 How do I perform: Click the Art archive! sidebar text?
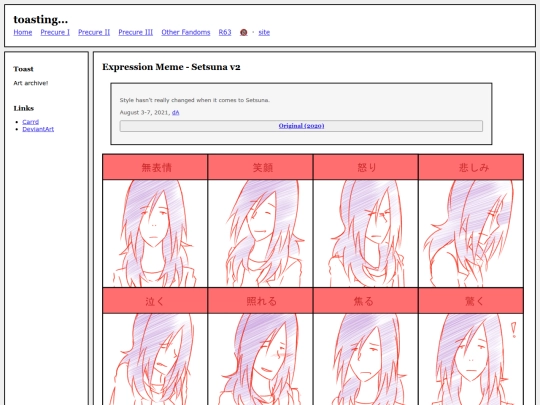[x=31, y=83]
